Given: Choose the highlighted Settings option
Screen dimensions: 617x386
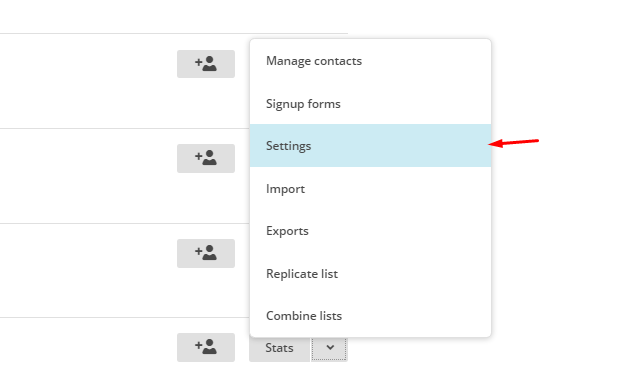Looking at the screenshot, I should click(x=370, y=146).
